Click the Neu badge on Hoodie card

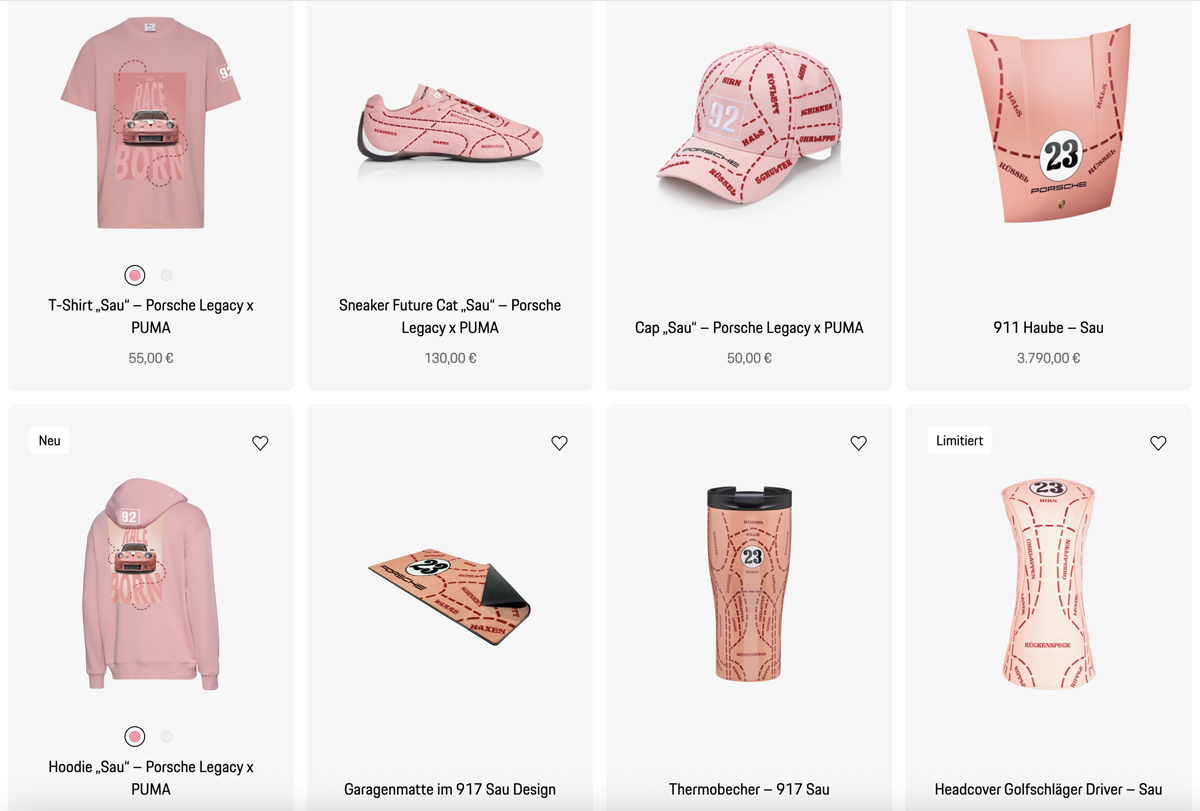click(50, 440)
